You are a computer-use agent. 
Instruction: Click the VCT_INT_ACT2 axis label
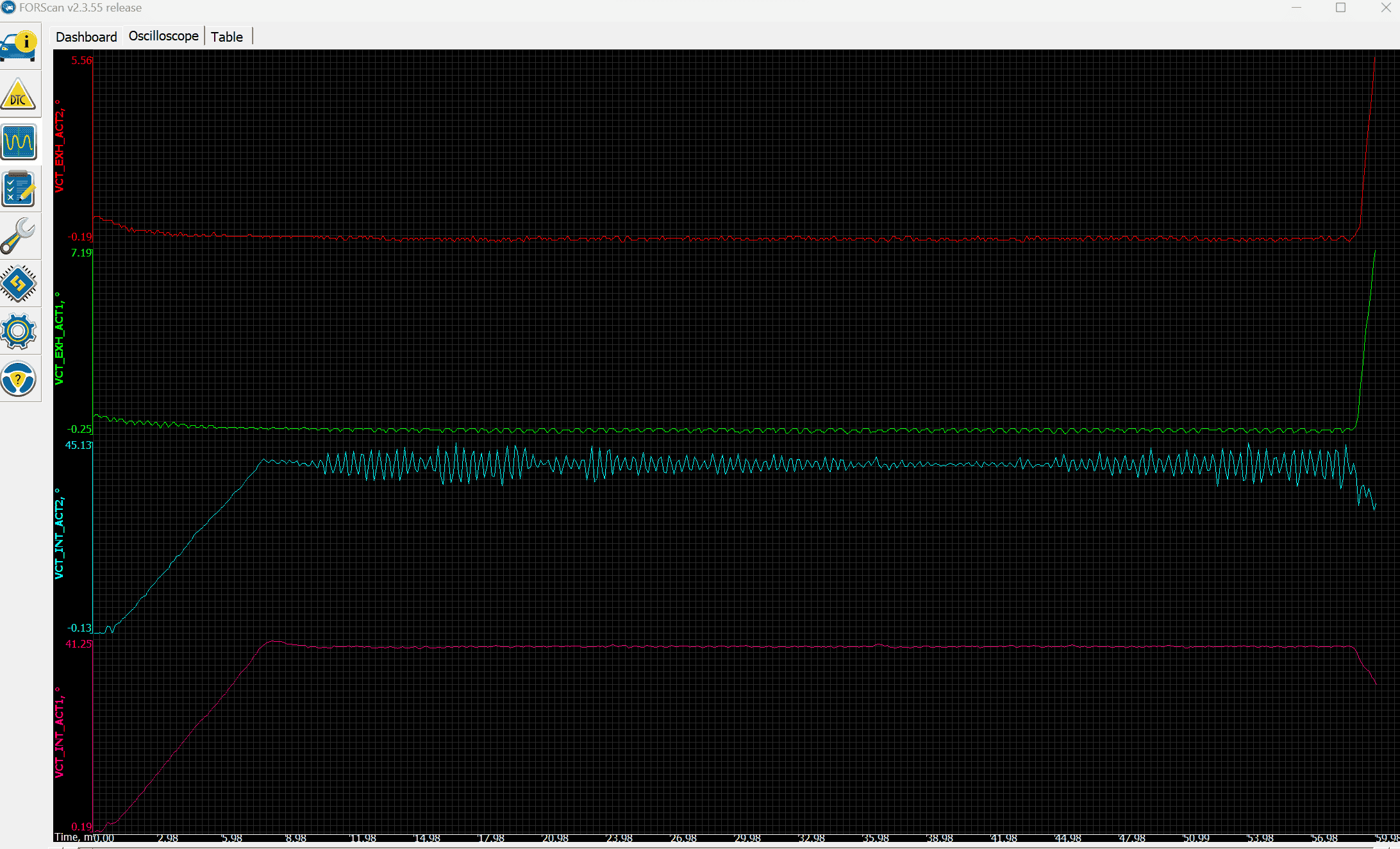point(59,534)
